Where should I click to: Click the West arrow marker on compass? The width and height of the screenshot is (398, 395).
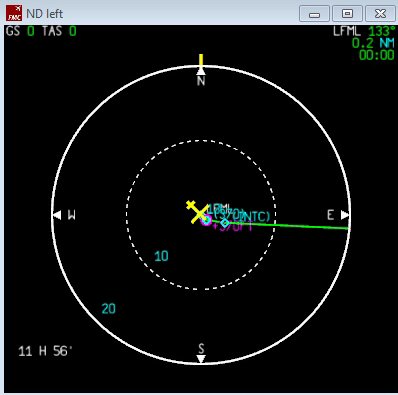57,215
